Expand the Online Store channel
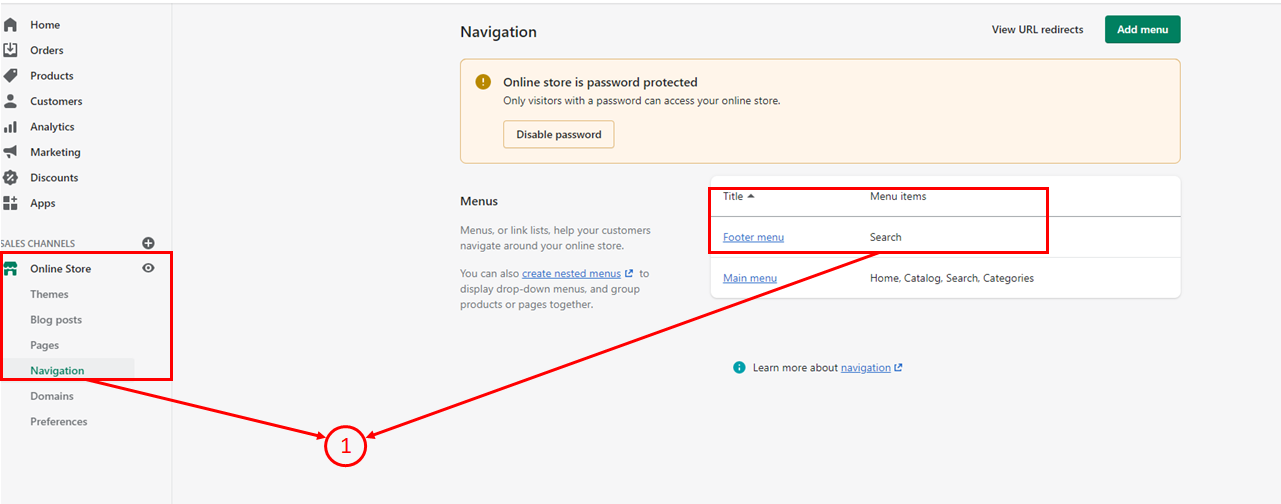The image size is (1281, 504). (60, 269)
